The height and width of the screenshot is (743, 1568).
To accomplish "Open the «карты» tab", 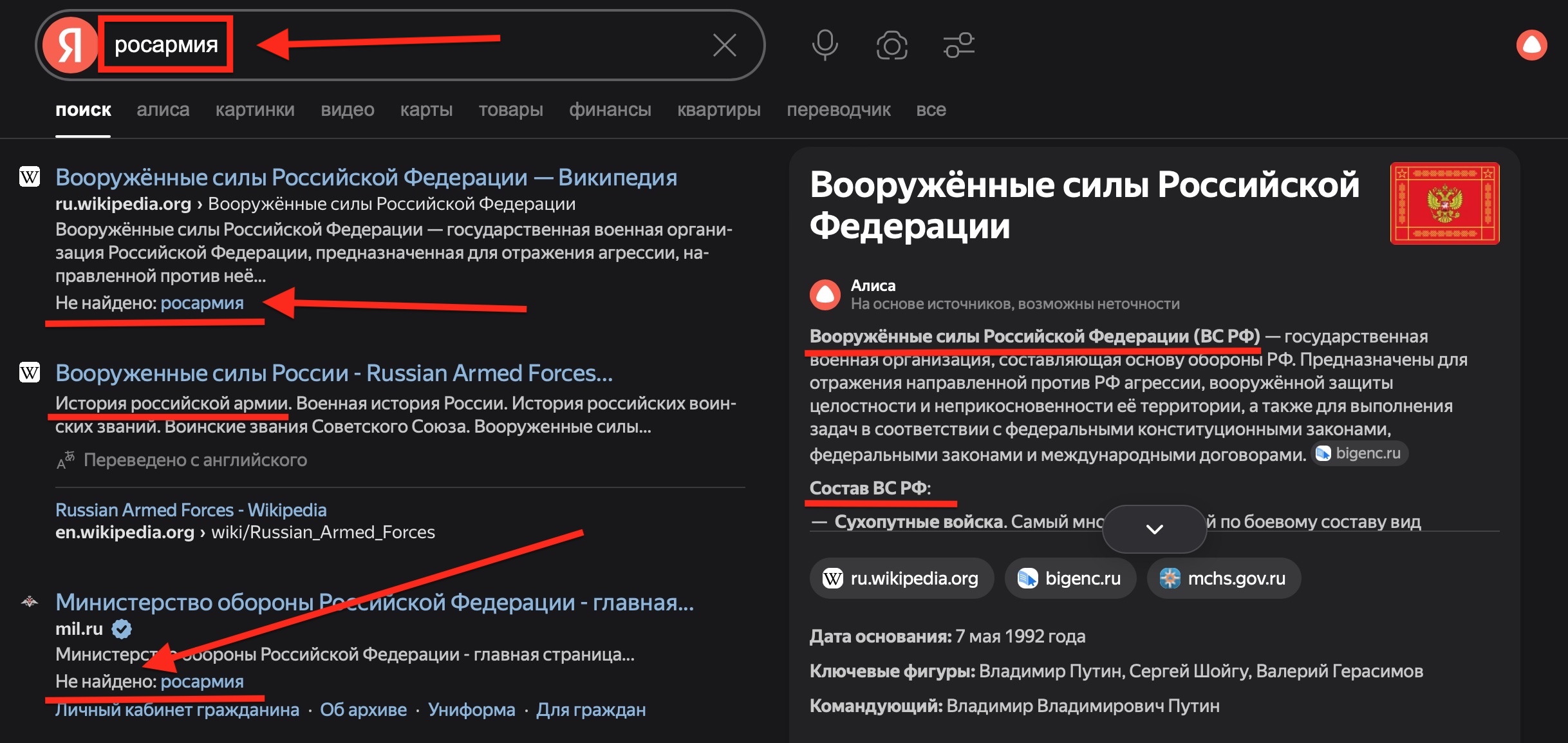I will pos(426,109).
